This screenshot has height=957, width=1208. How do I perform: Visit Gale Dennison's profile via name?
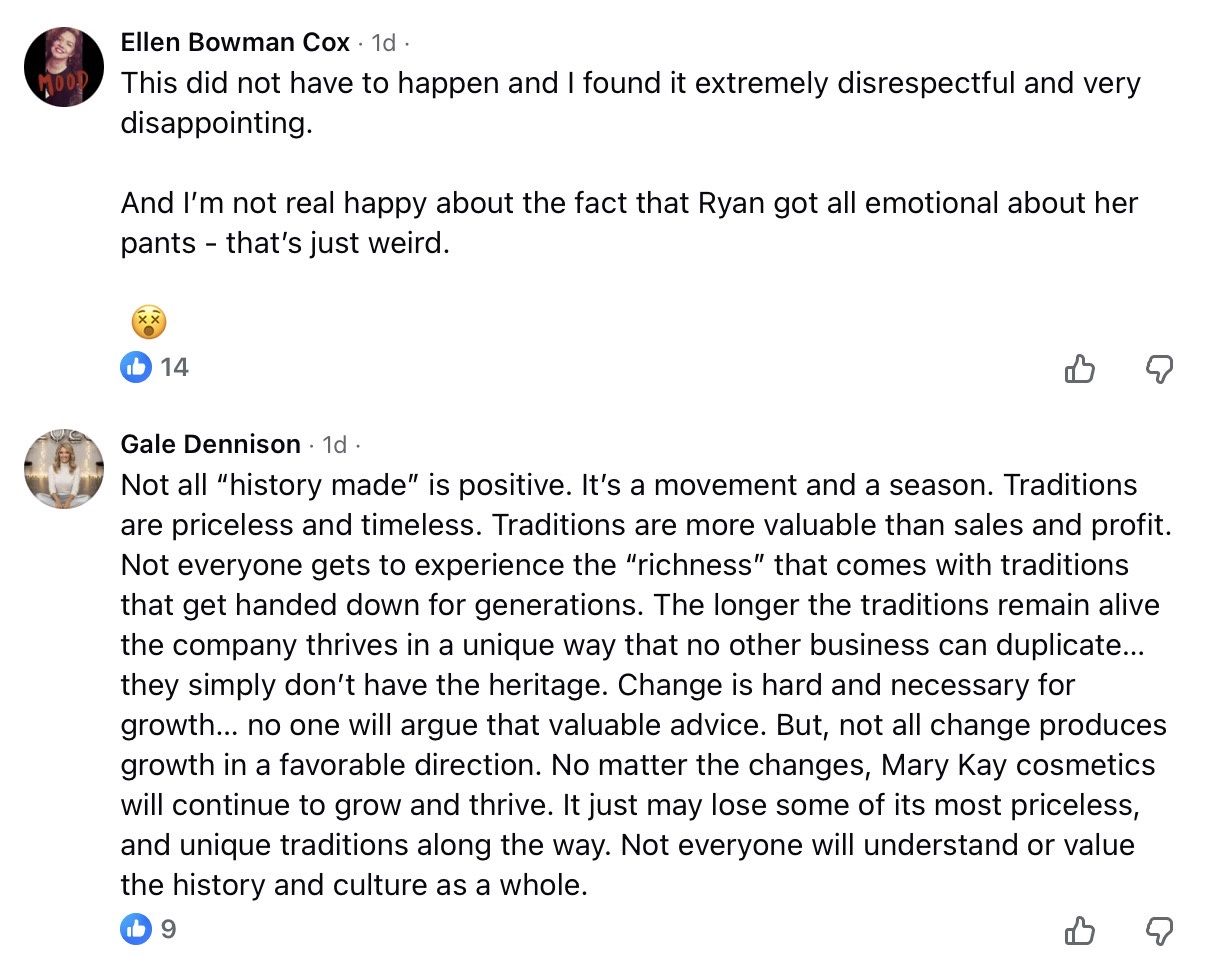(210, 444)
